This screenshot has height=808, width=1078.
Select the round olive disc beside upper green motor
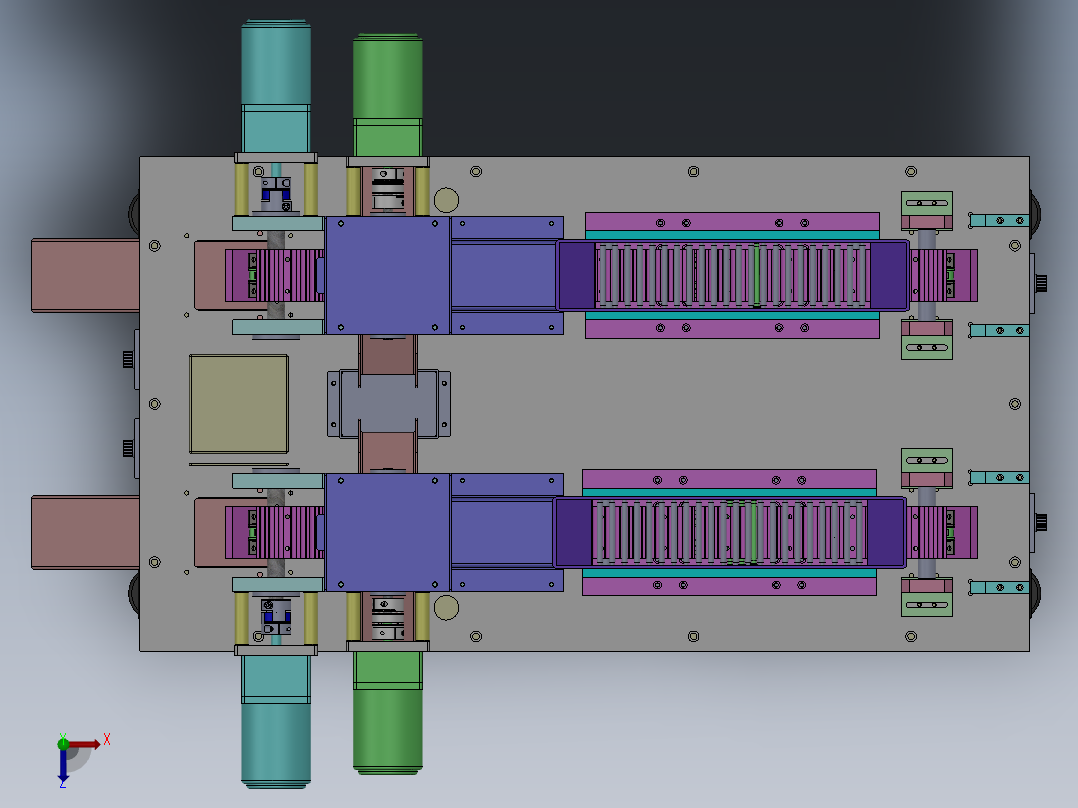[446, 200]
